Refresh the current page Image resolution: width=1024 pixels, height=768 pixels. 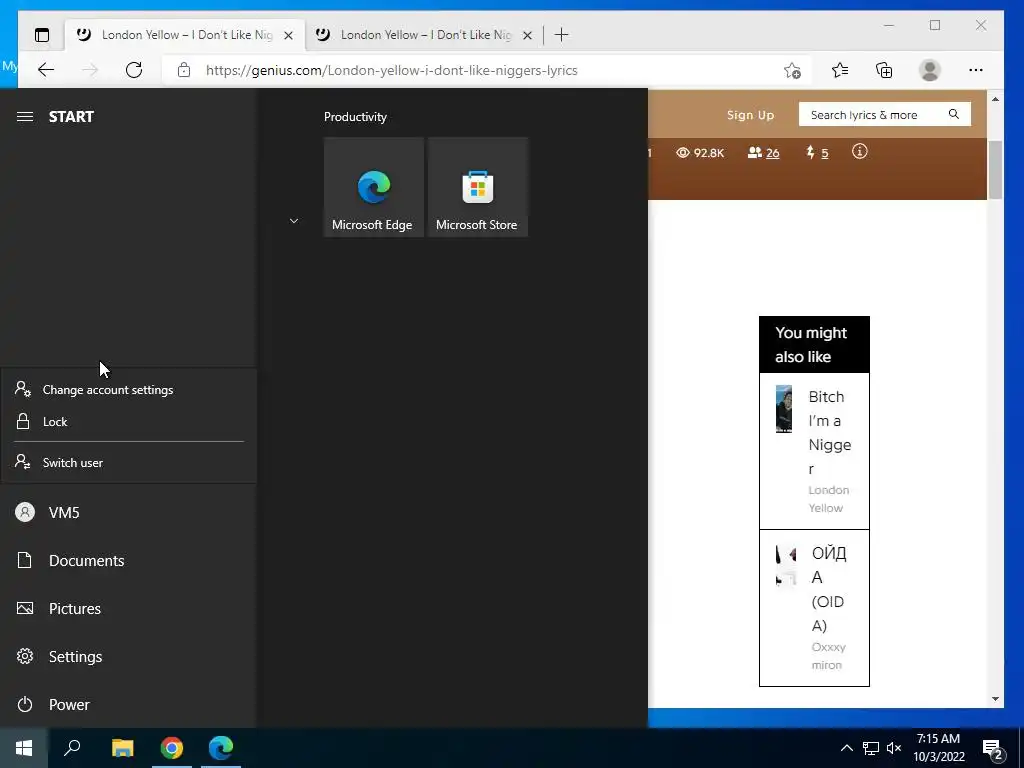click(134, 70)
